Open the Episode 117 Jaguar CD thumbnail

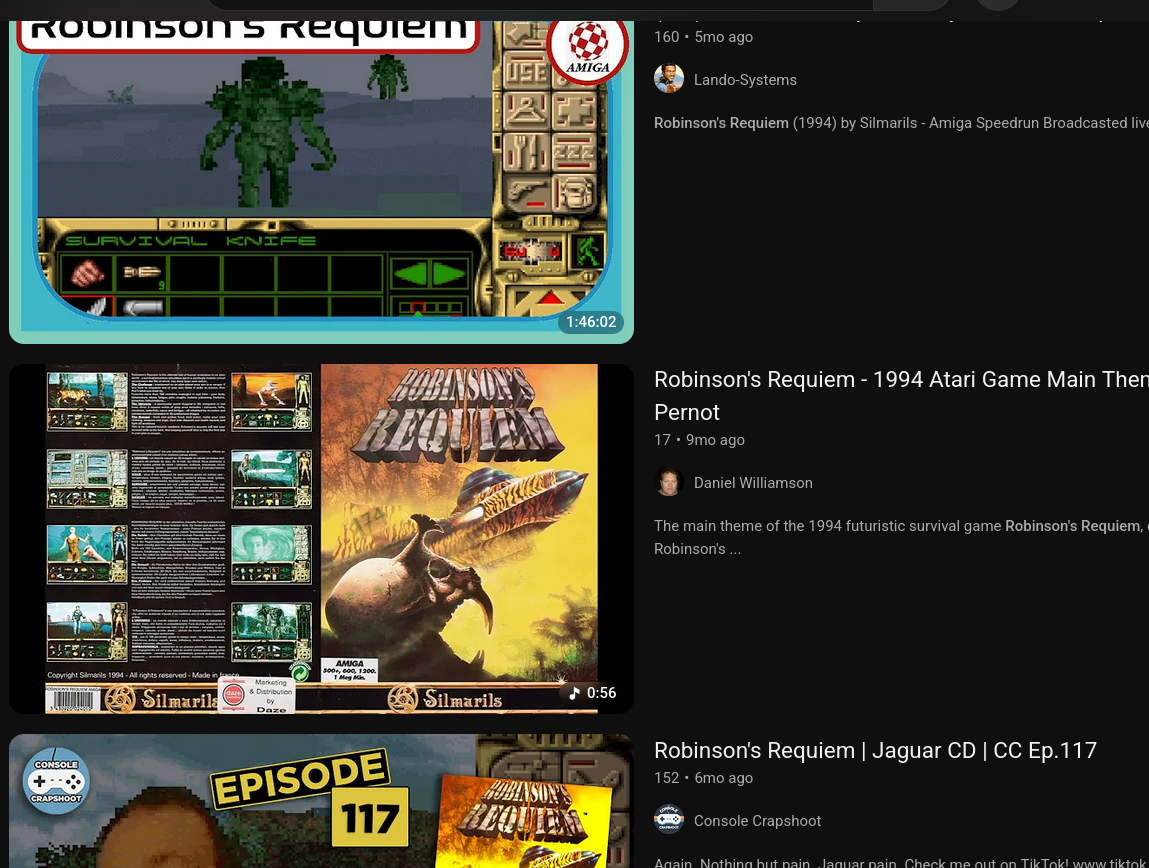tap(321, 801)
